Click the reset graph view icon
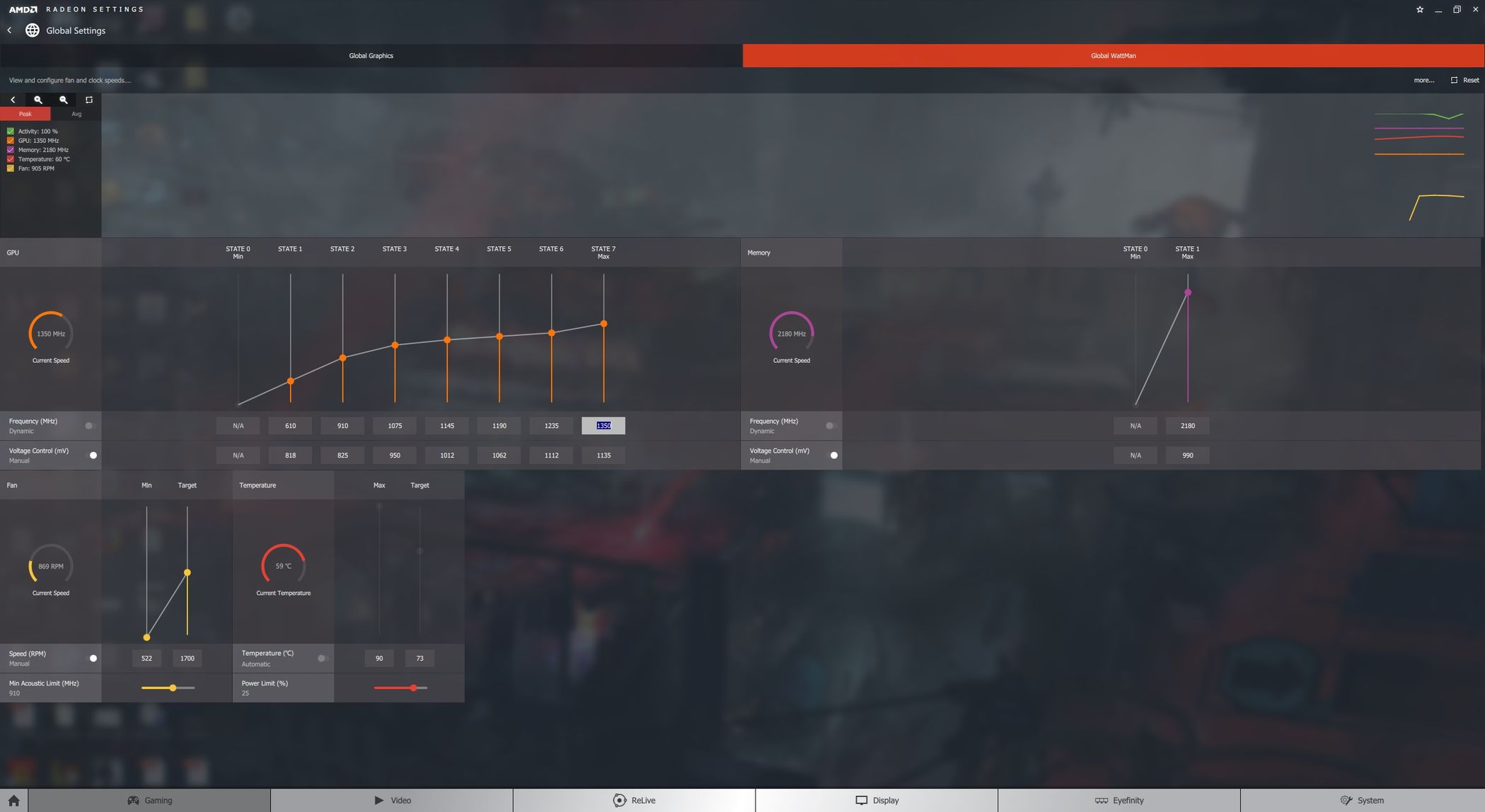Viewport: 1485px width, 812px height. [x=89, y=100]
